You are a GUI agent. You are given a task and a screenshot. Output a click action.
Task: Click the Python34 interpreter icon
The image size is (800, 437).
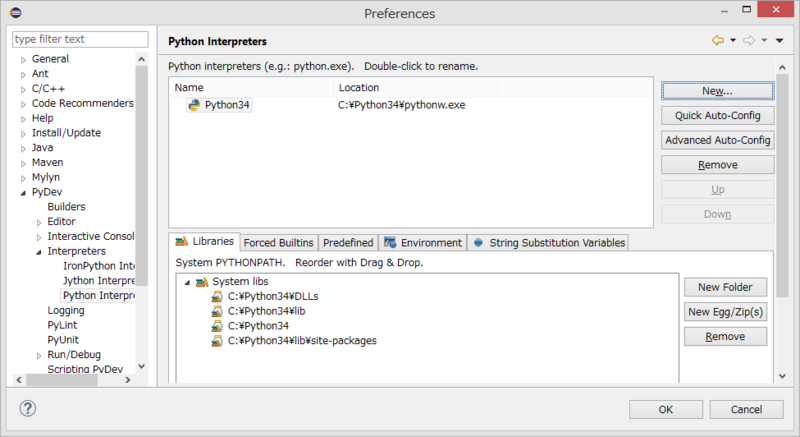[x=194, y=105]
